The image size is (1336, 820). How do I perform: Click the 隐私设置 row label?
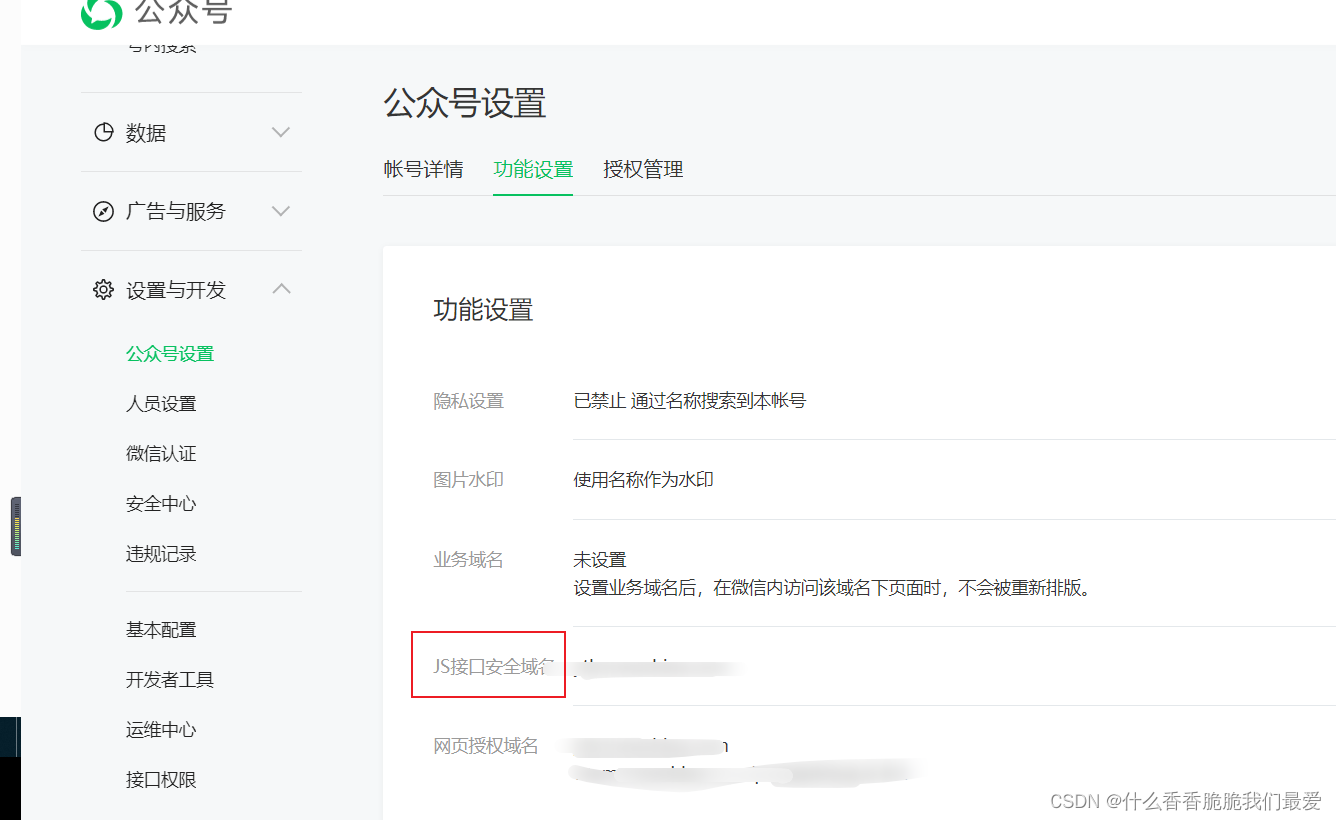point(468,401)
